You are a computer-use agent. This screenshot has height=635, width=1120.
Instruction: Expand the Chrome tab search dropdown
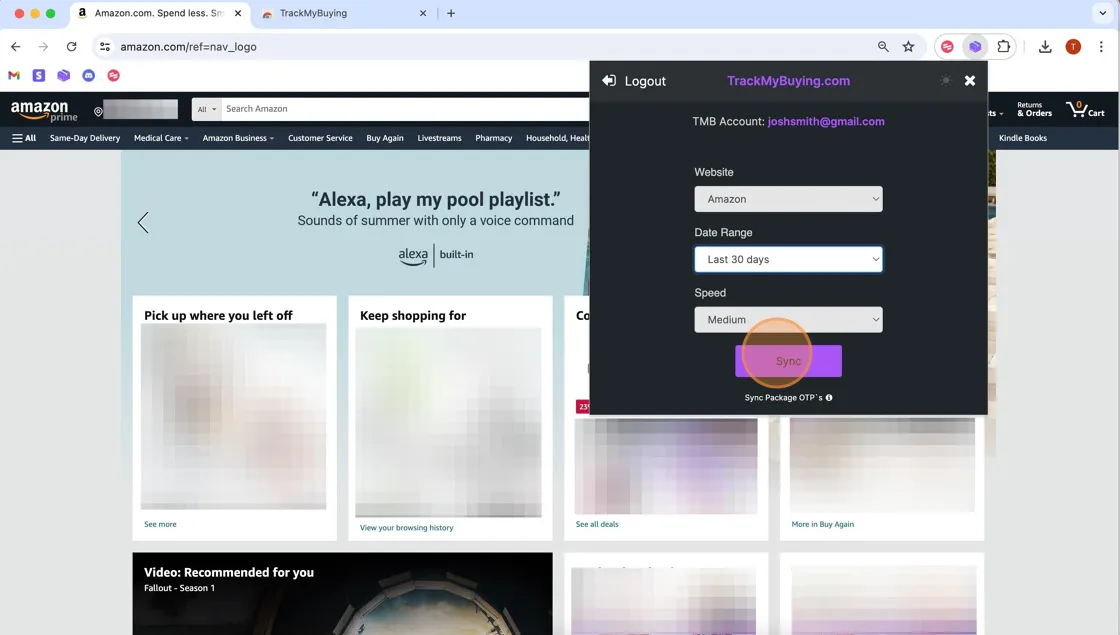(x=1102, y=13)
